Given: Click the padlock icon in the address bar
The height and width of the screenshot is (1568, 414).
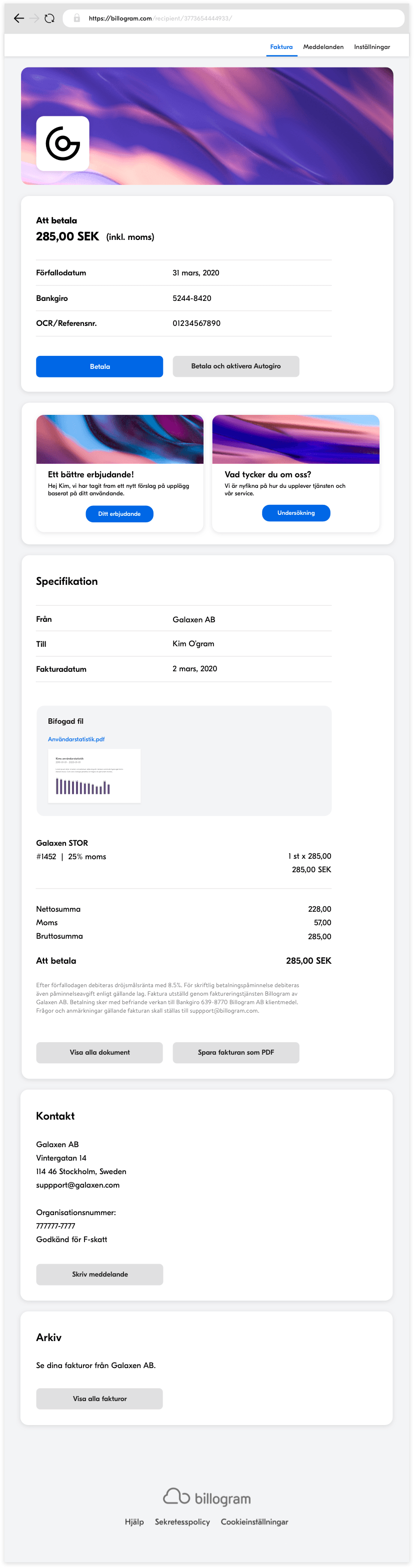Looking at the screenshot, I should pyautogui.click(x=76, y=18).
